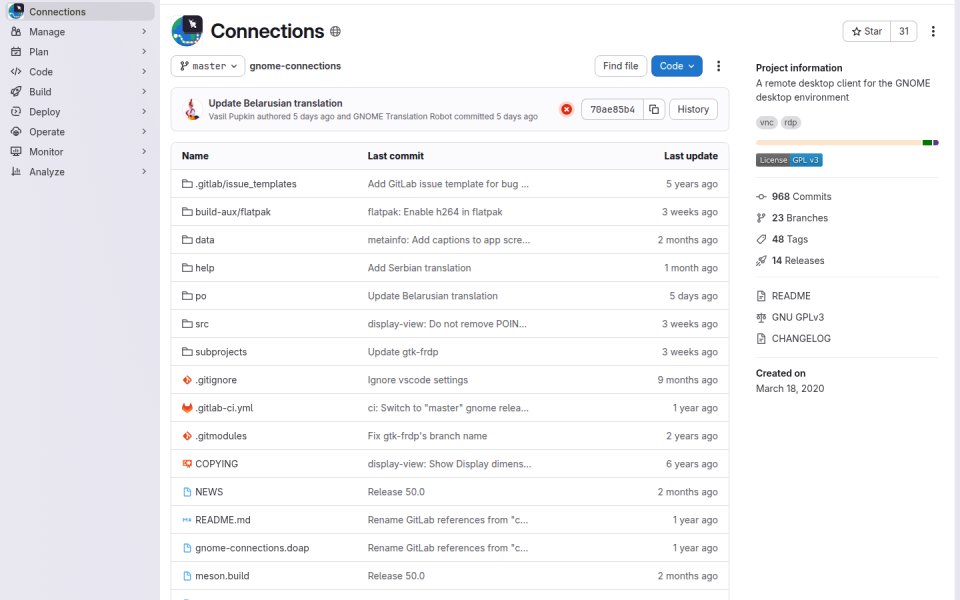The height and width of the screenshot is (600, 960).
Task: Click the README.md markdown file icon
Action: tap(187, 520)
